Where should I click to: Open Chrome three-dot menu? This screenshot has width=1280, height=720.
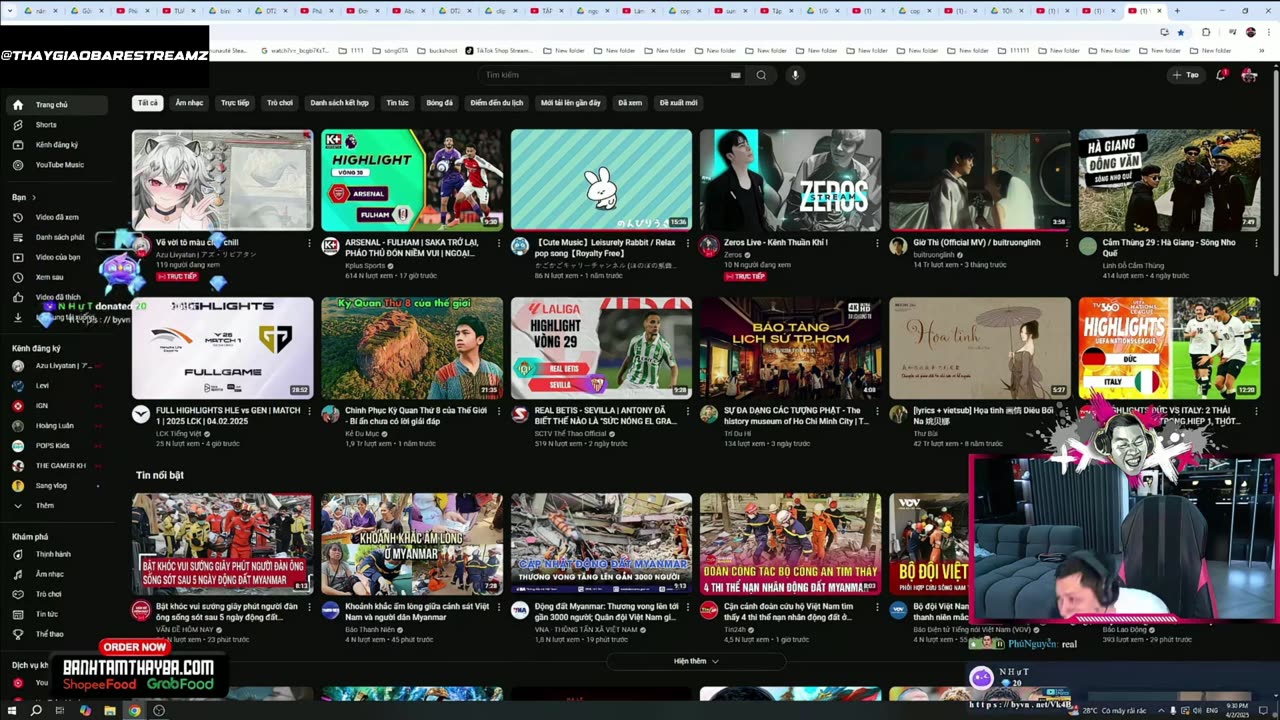click(1268, 32)
